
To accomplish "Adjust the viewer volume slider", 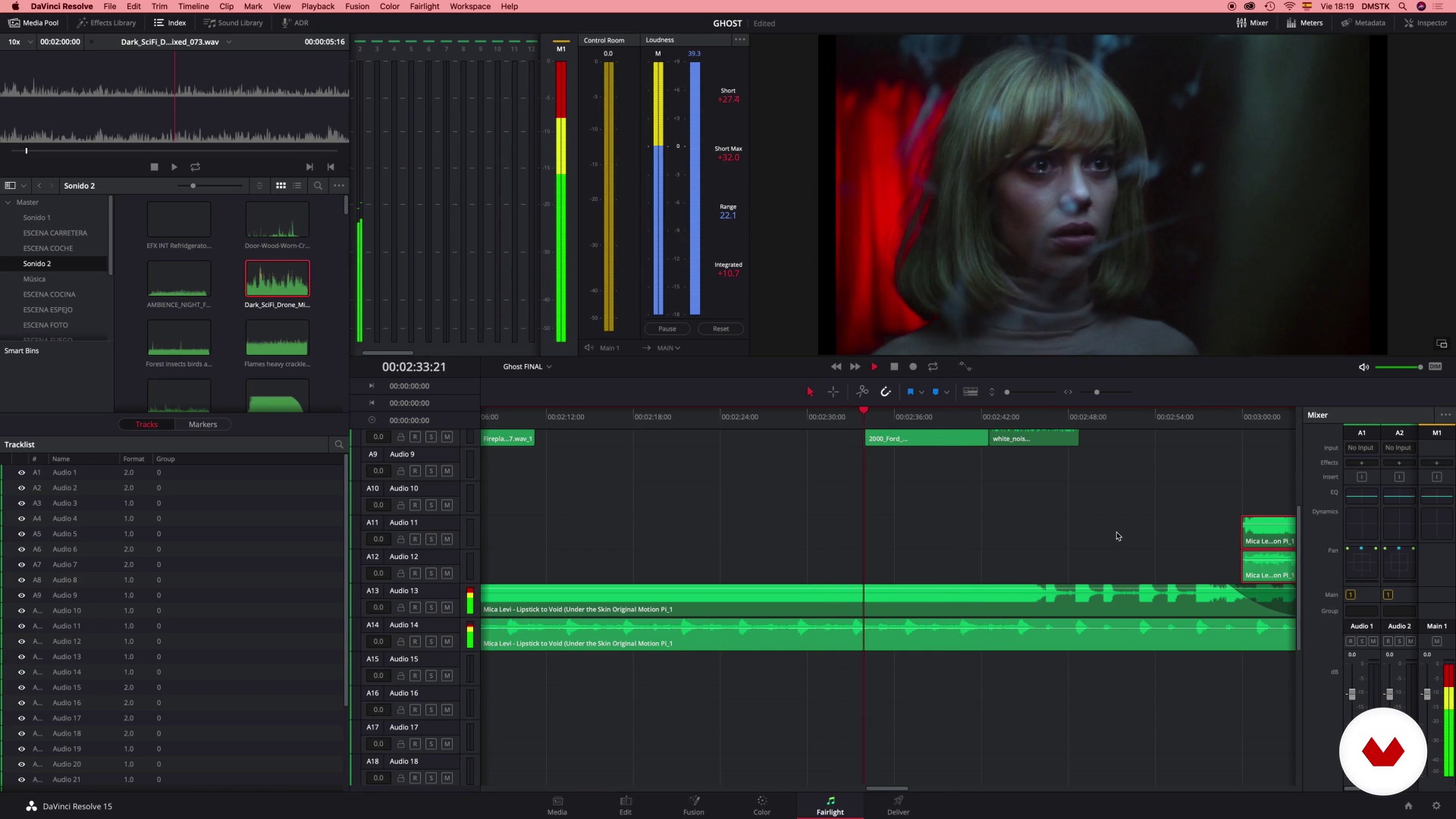I will [1399, 367].
